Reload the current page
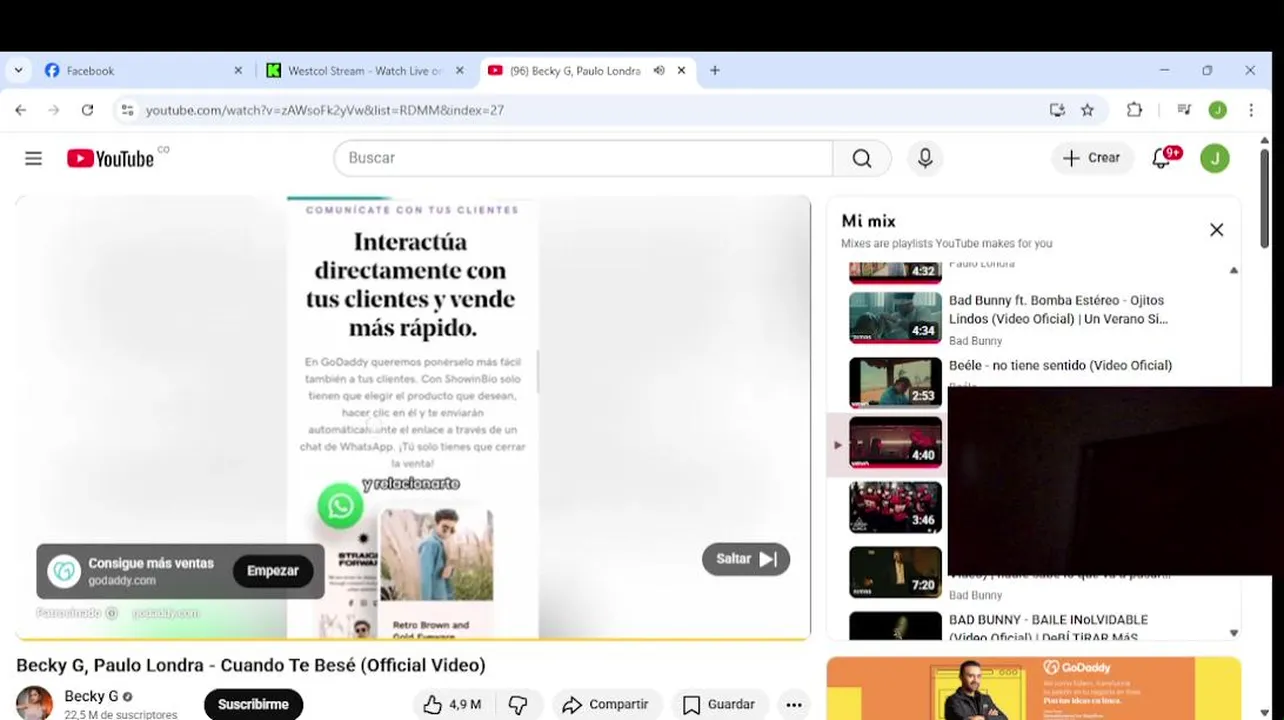1284x720 pixels. point(87,110)
